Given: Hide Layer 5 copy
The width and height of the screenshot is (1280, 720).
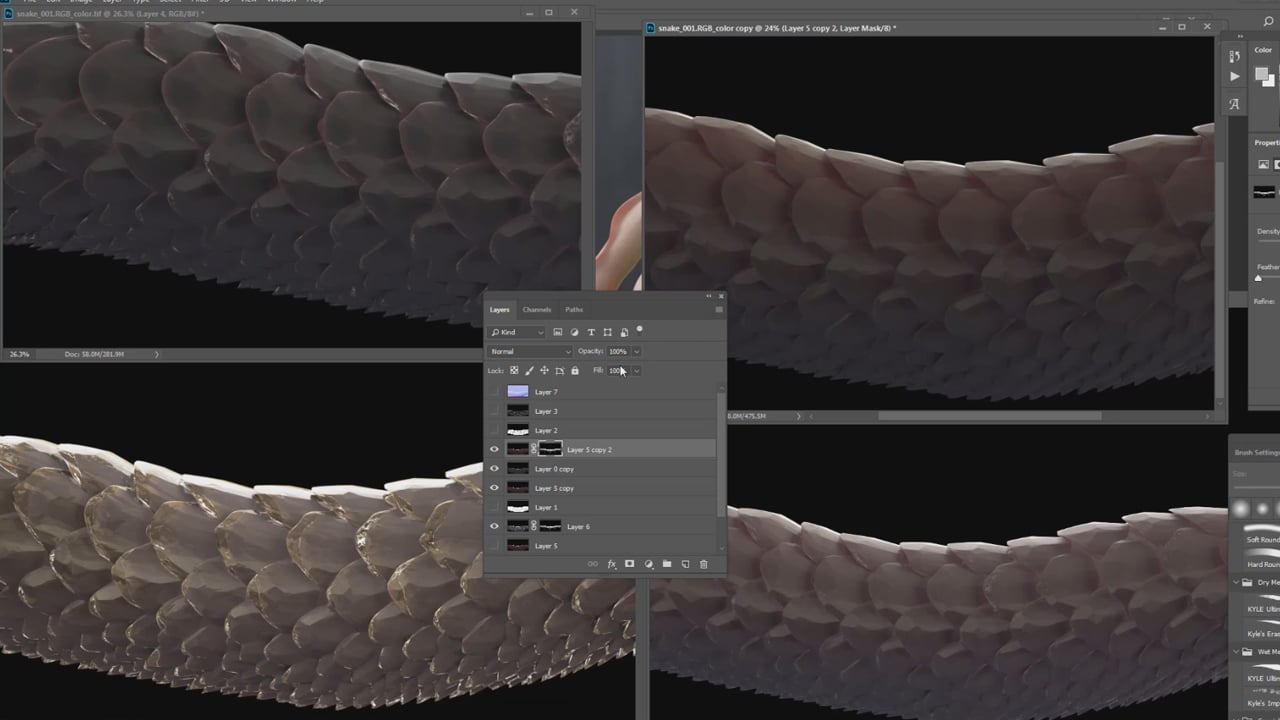Looking at the screenshot, I should pos(494,488).
